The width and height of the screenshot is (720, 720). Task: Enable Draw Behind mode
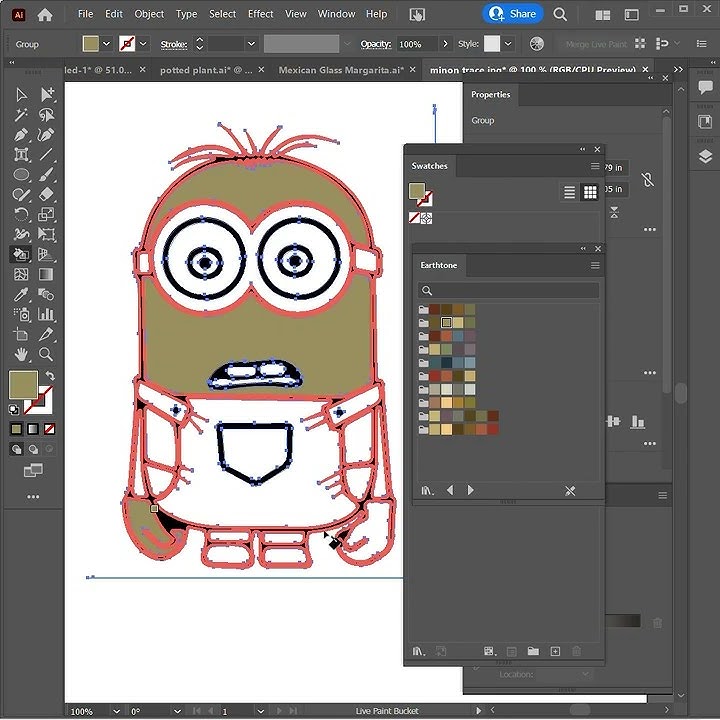point(33,449)
